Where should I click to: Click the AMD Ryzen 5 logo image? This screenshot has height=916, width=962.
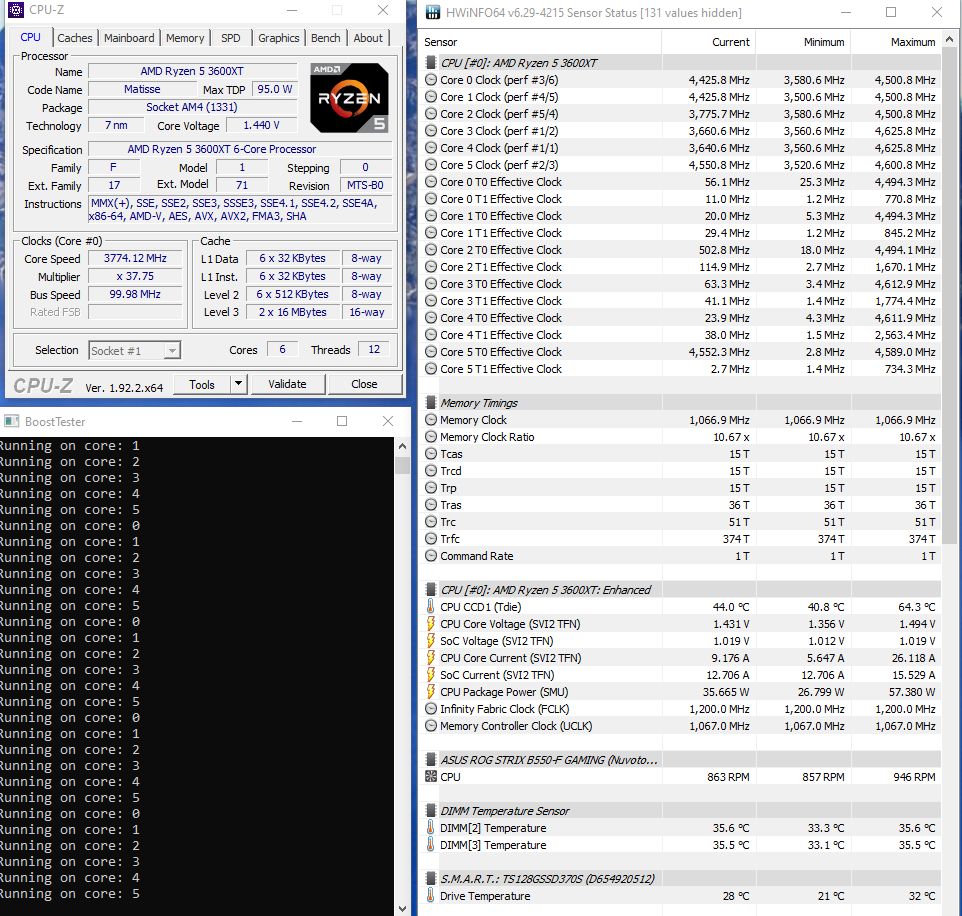(349, 98)
